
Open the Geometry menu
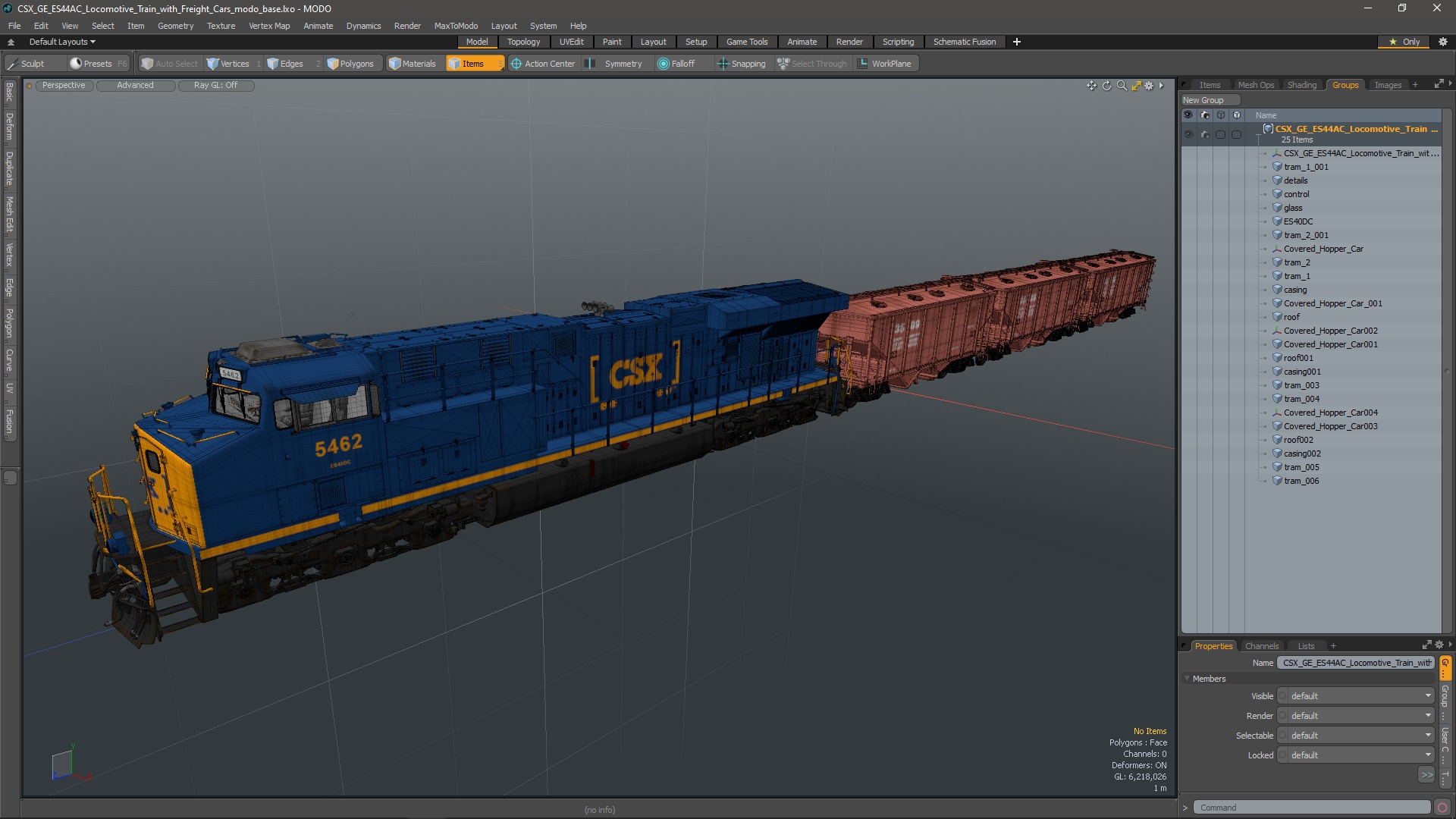click(x=175, y=26)
